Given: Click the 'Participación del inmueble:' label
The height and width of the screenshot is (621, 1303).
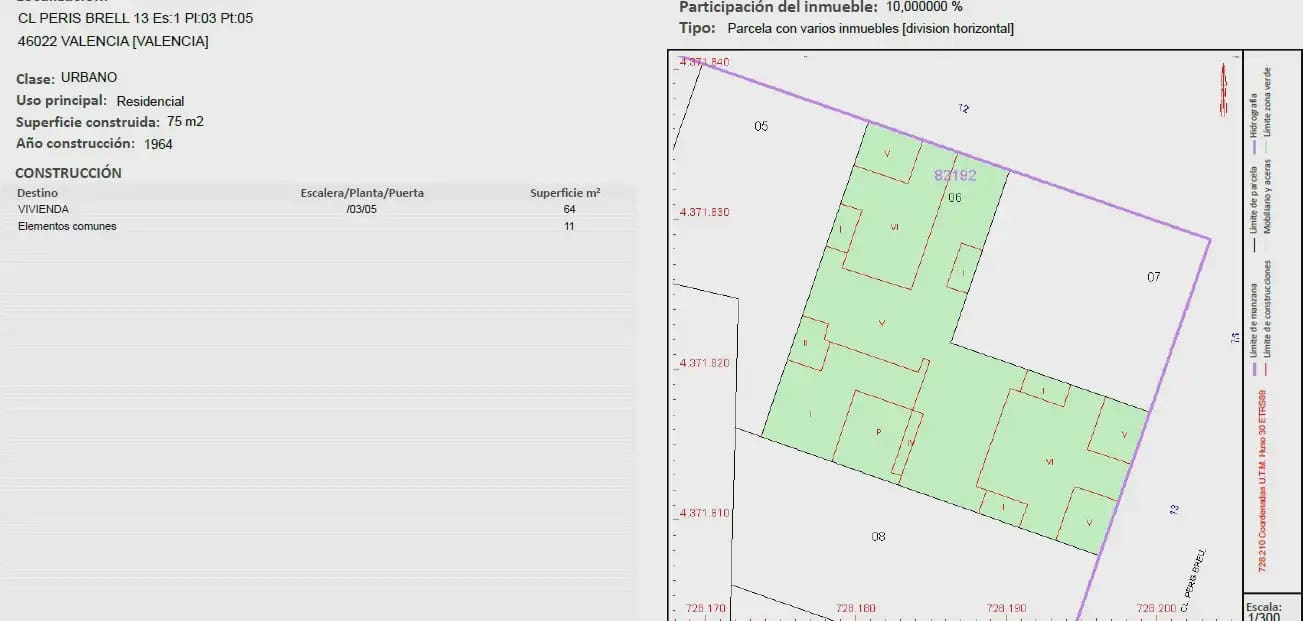Looking at the screenshot, I should click(x=778, y=6).
